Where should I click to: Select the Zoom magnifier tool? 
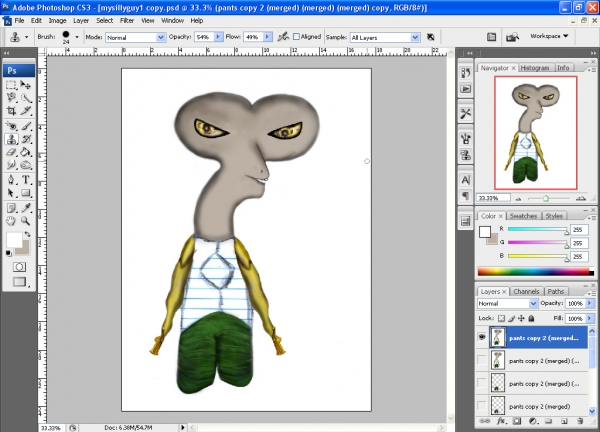coord(26,221)
